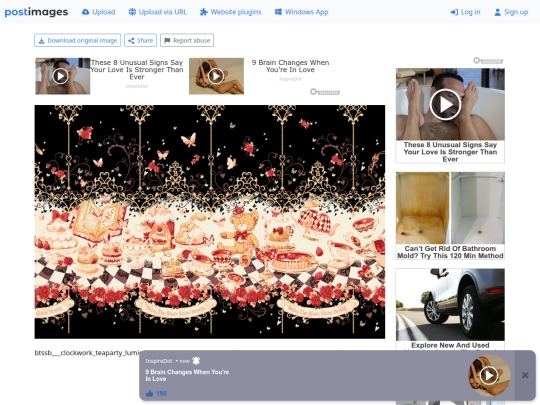Open '9 Brain Changes When You're In Love' banner text
Image resolution: width=540 pixels, height=405 pixels.
pyautogui.click(x=290, y=66)
